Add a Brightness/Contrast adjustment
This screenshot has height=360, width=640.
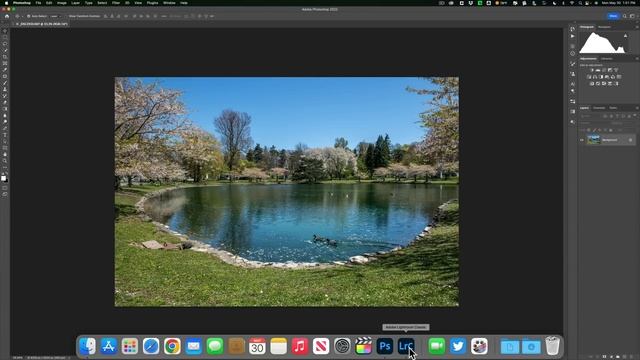click(x=592, y=70)
